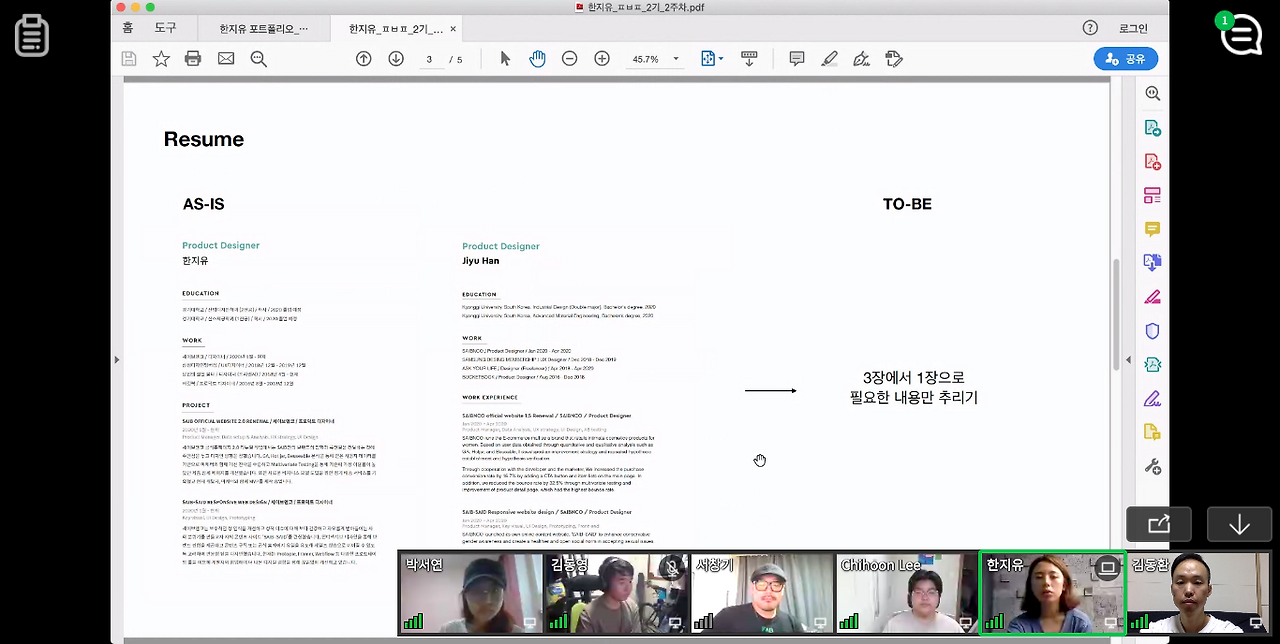Select 김동영 video thumbnail
The width and height of the screenshot is (1280, 644).
point(616,594)
